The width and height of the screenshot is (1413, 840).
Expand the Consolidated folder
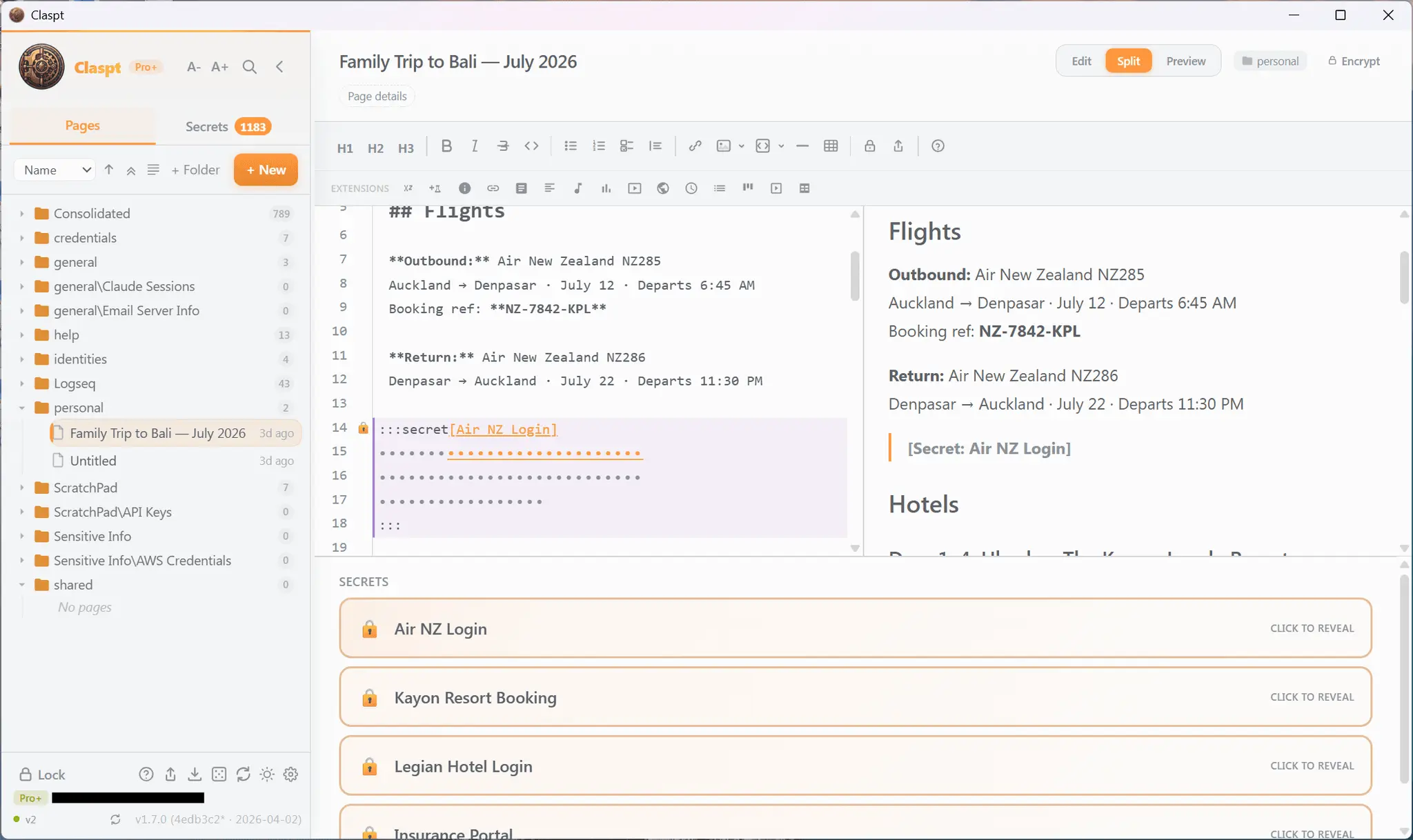click(x=22, y=214)
